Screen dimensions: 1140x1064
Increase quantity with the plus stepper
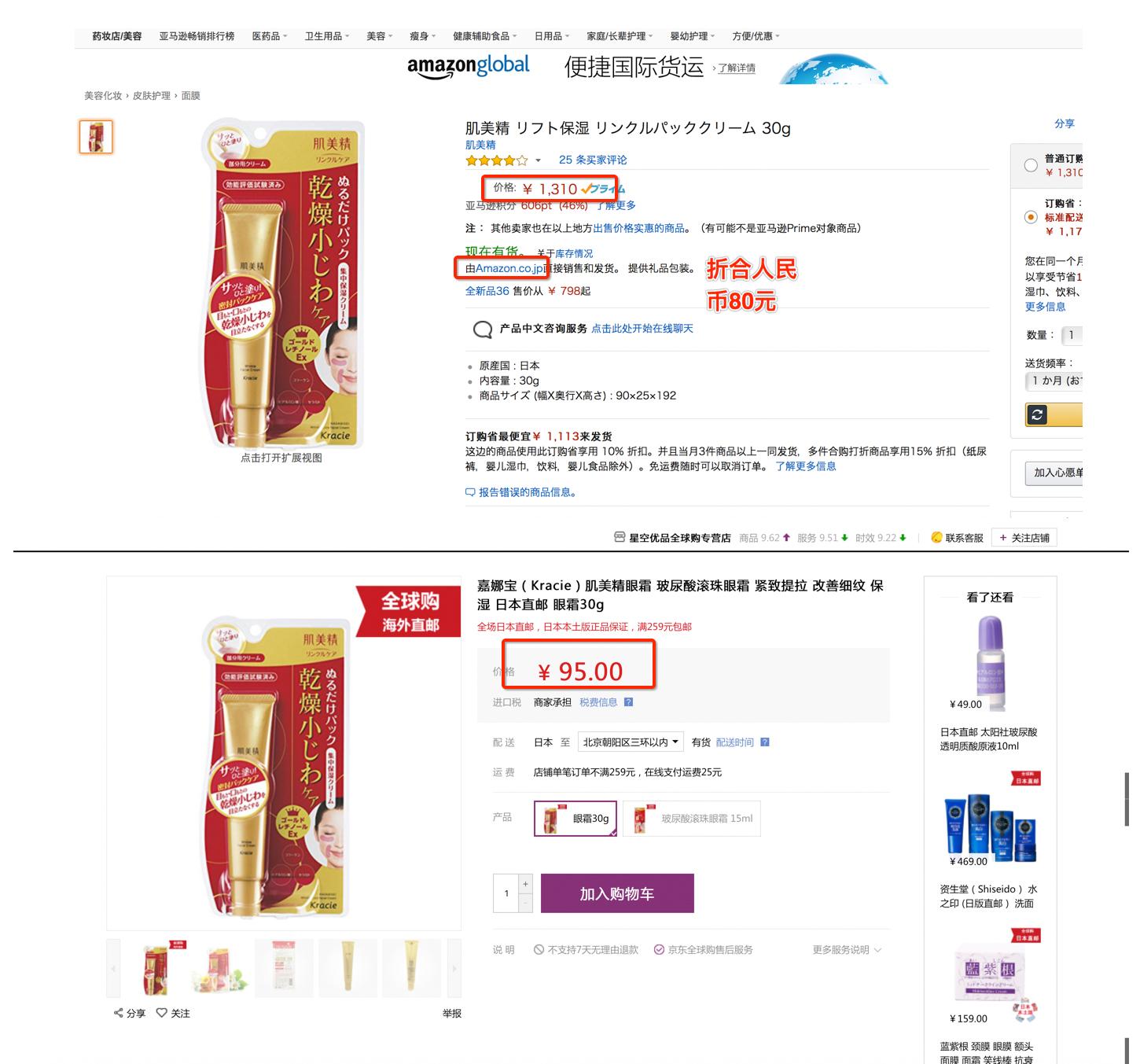526,883
